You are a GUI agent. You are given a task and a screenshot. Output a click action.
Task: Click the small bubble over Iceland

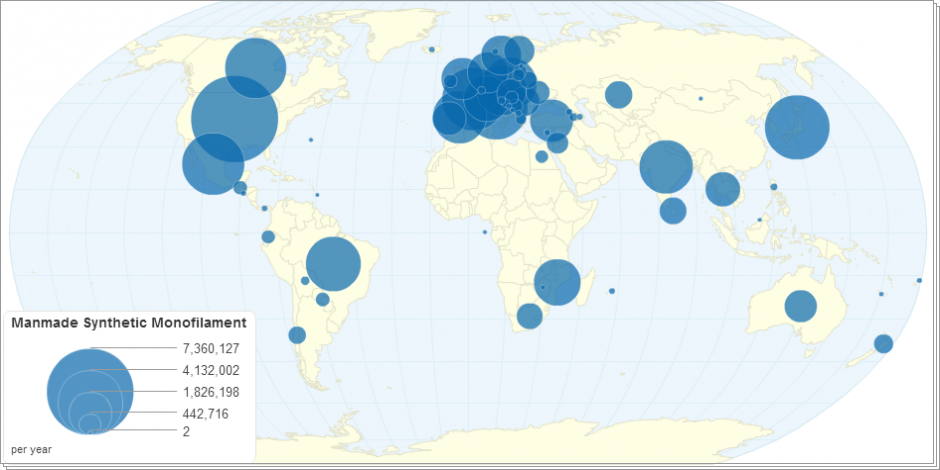click(431, 49)
